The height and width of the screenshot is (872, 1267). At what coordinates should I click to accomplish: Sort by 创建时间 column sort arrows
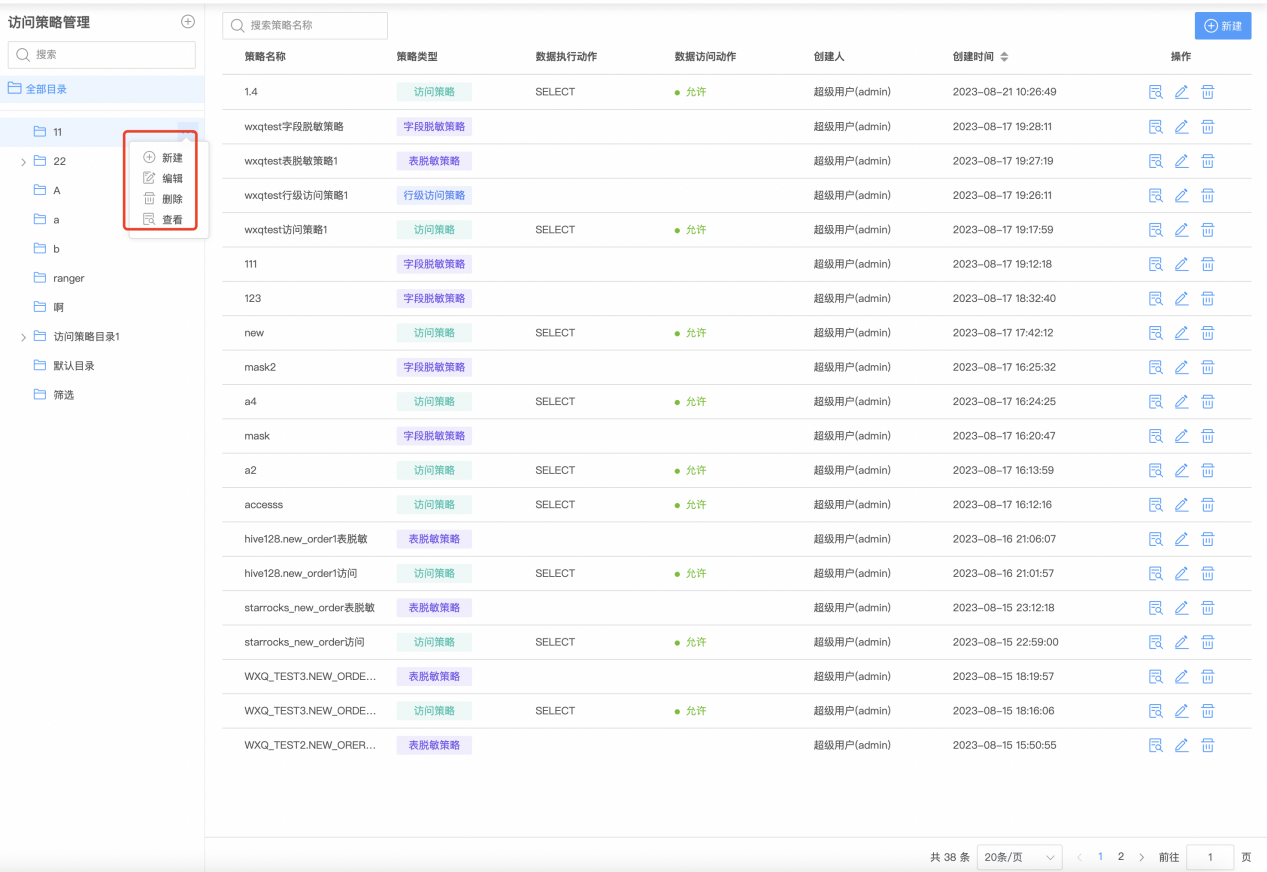[x=1004, y=57]
